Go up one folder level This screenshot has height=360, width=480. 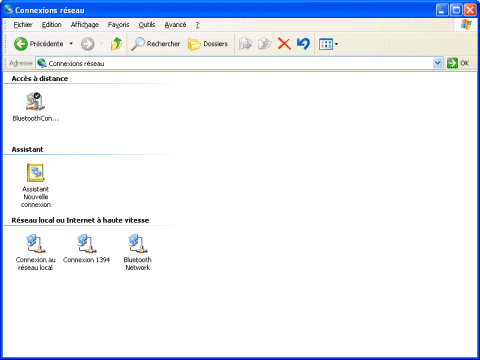116,44
